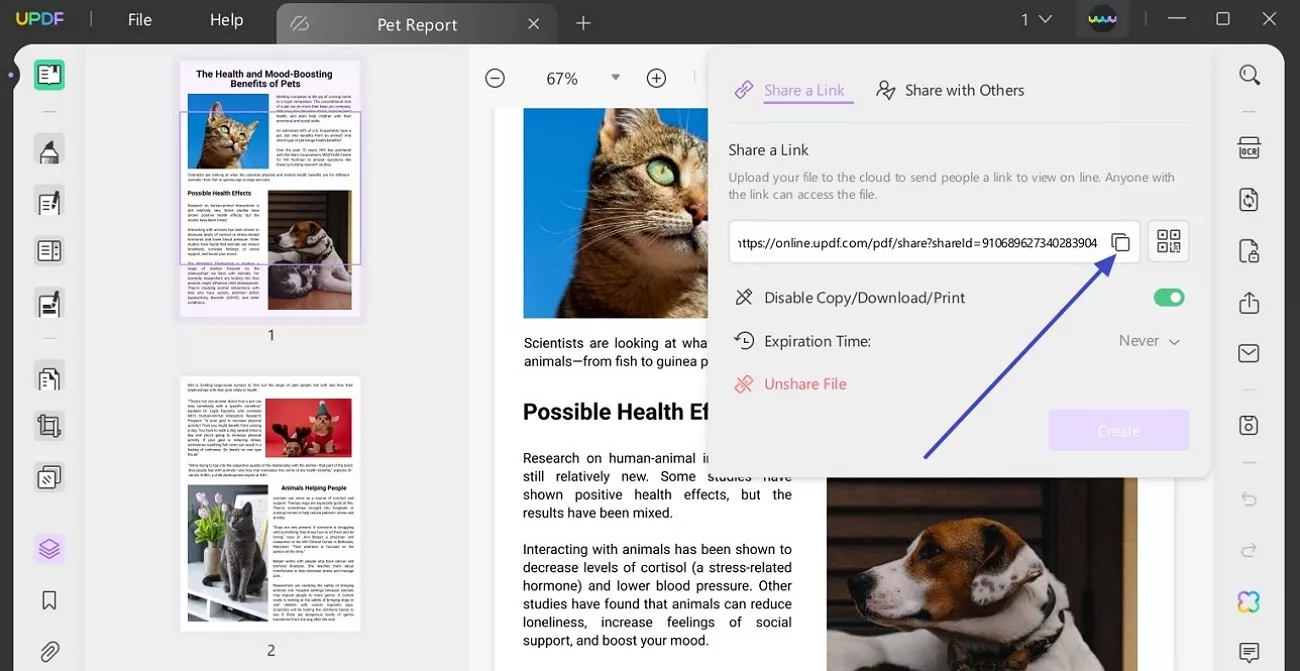Add a new tab
Image resolution: width=1300 pixels, height=671 pixels.
[583, 23]
